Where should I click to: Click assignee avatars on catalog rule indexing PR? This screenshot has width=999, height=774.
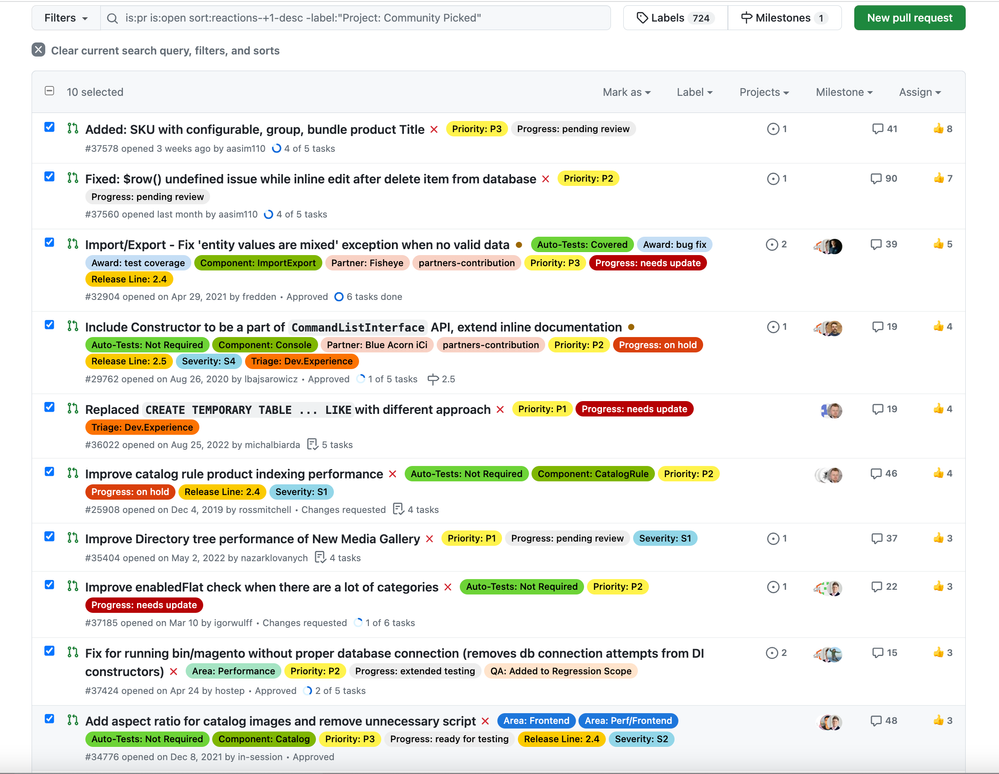(828, 475)
